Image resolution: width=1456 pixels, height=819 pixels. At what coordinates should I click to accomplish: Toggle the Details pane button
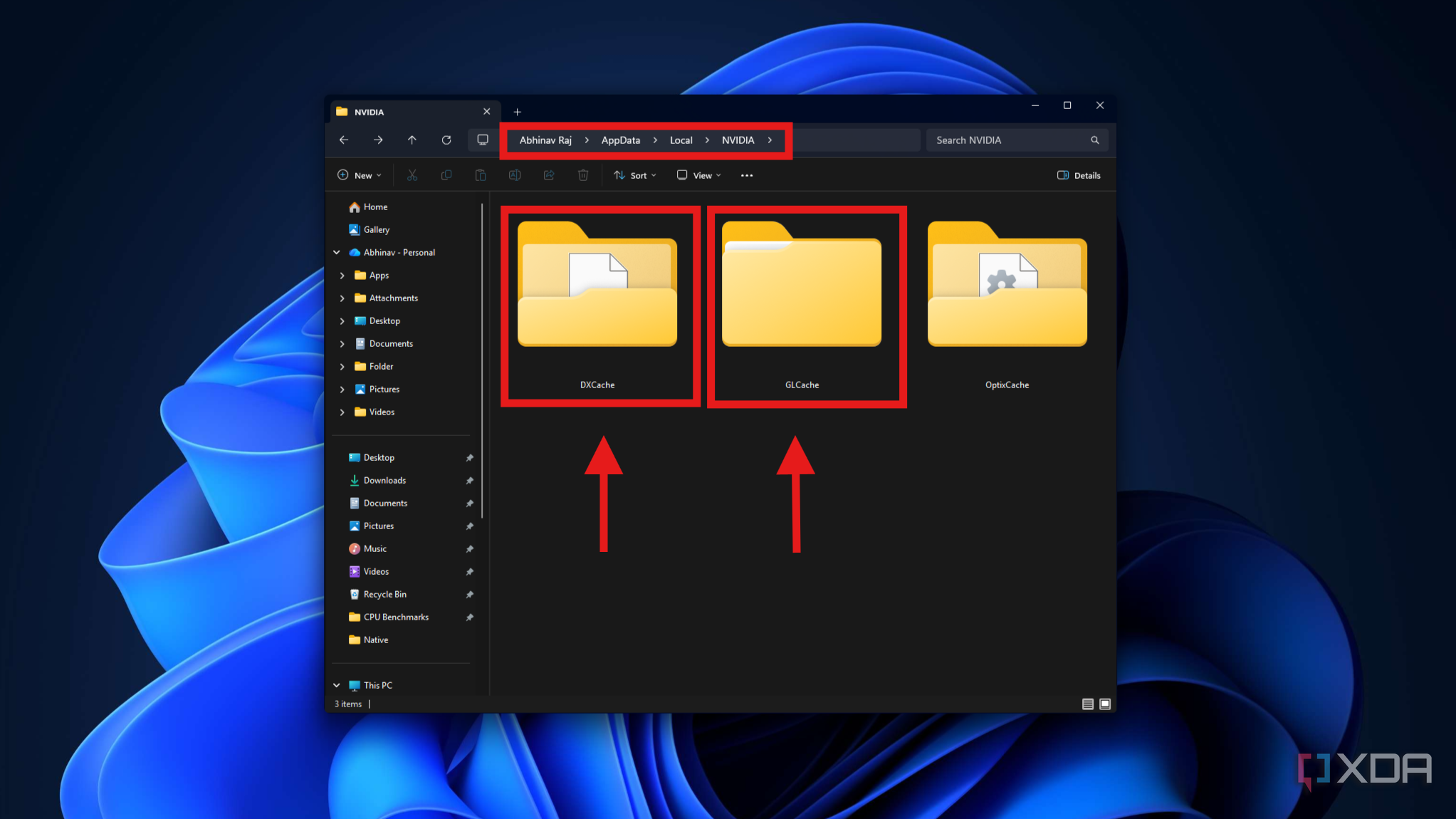[1079, 175]
